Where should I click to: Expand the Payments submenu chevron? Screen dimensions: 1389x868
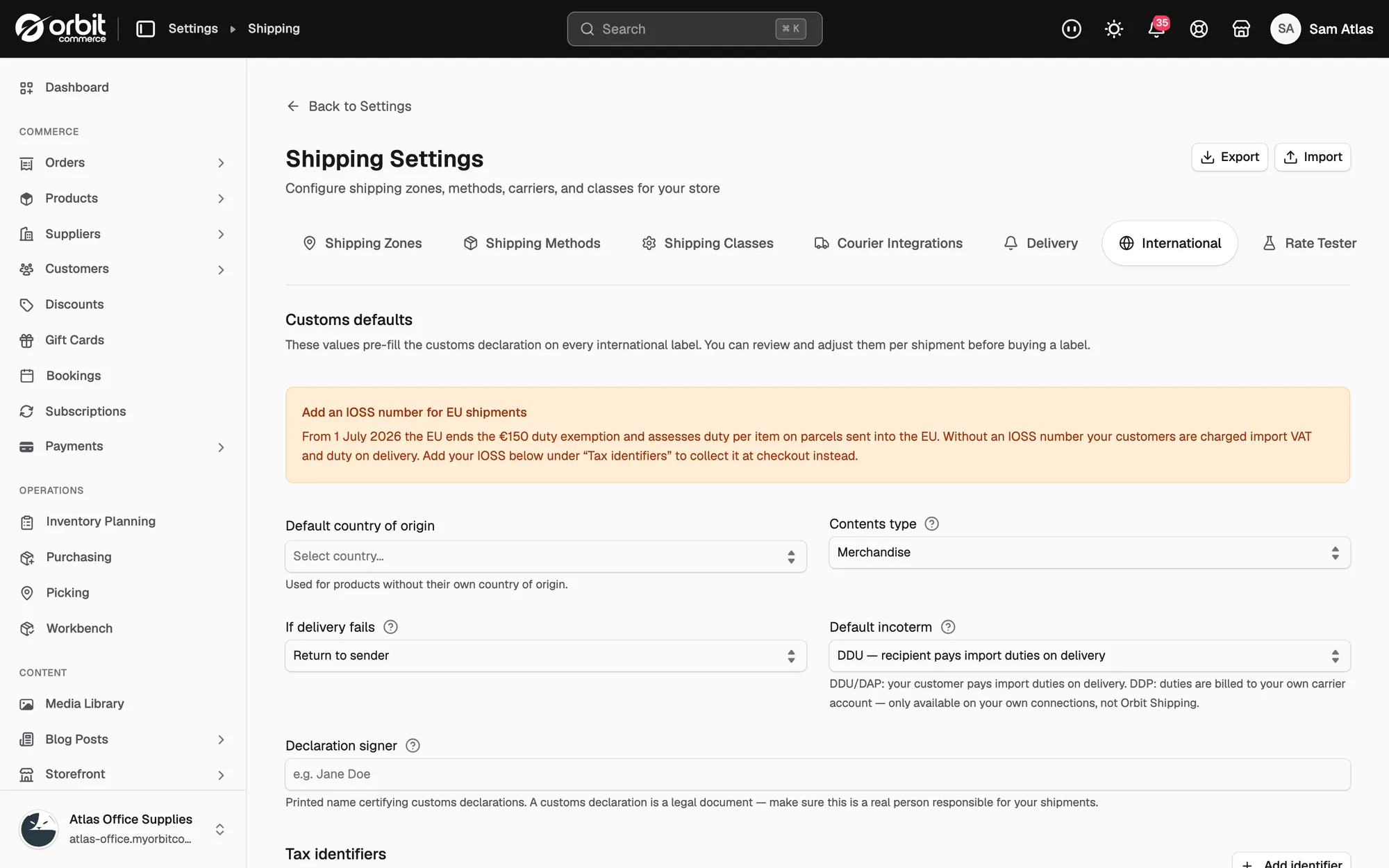221,448
